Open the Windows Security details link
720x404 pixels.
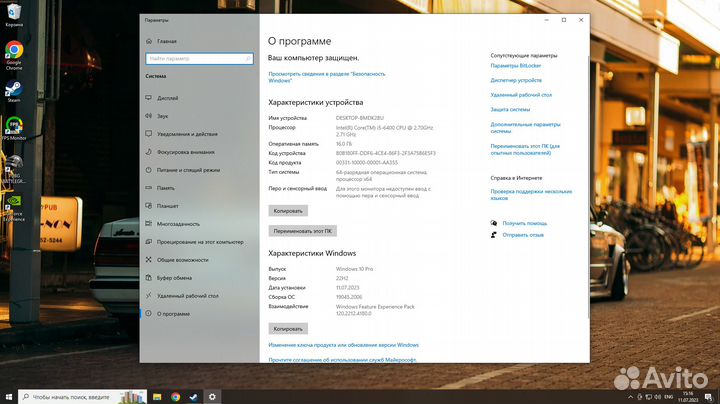(326, 77)
